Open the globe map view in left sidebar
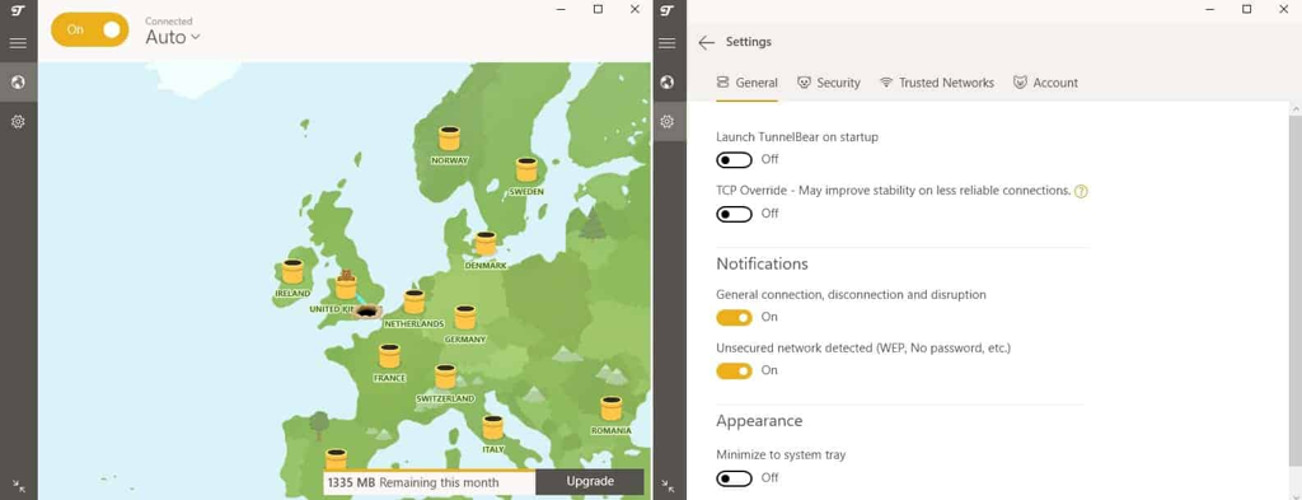Screen dimensions: 1302x500 point(18,82)
